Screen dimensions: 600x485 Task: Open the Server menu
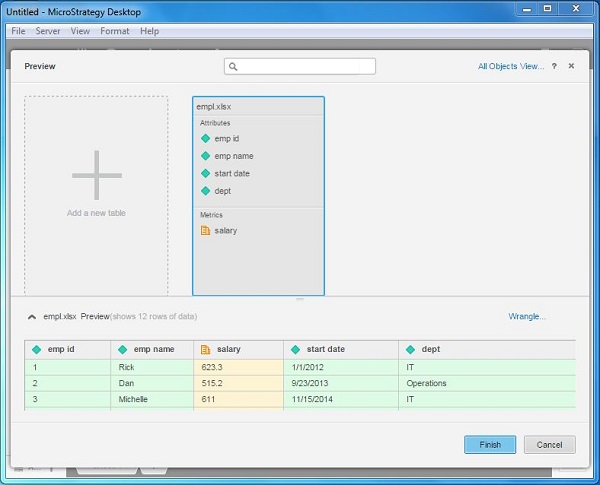click(48, 31)
